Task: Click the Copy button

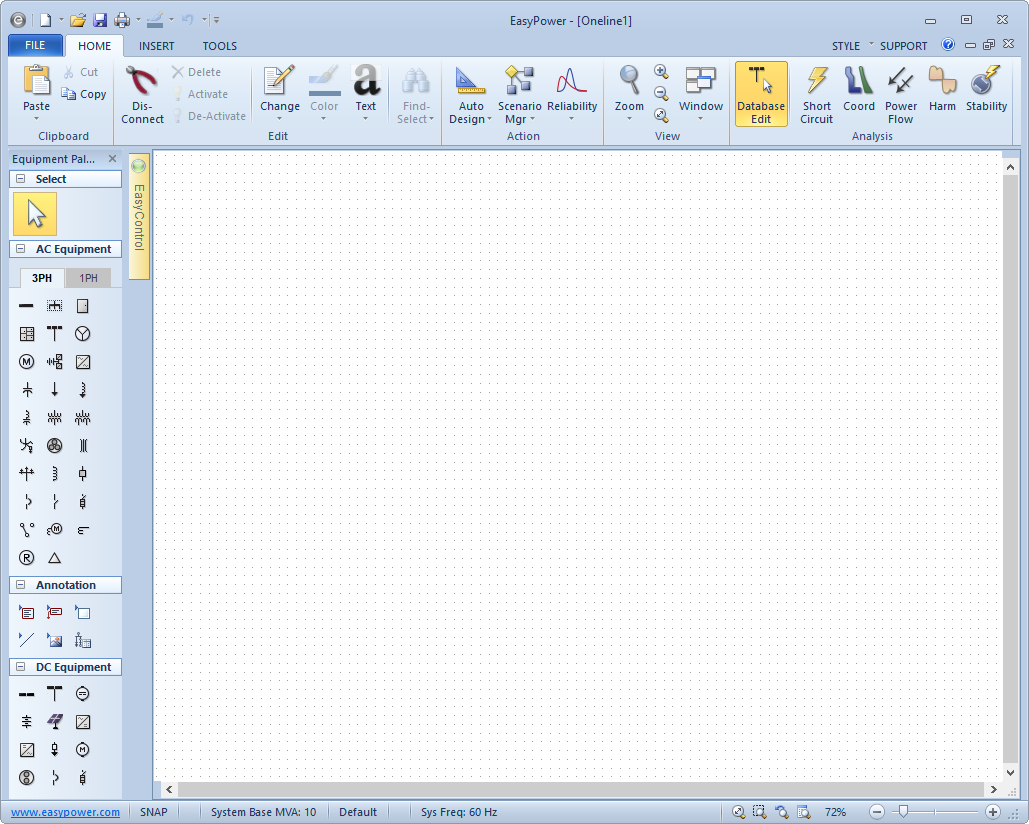Action: click(x=84, y=94)
